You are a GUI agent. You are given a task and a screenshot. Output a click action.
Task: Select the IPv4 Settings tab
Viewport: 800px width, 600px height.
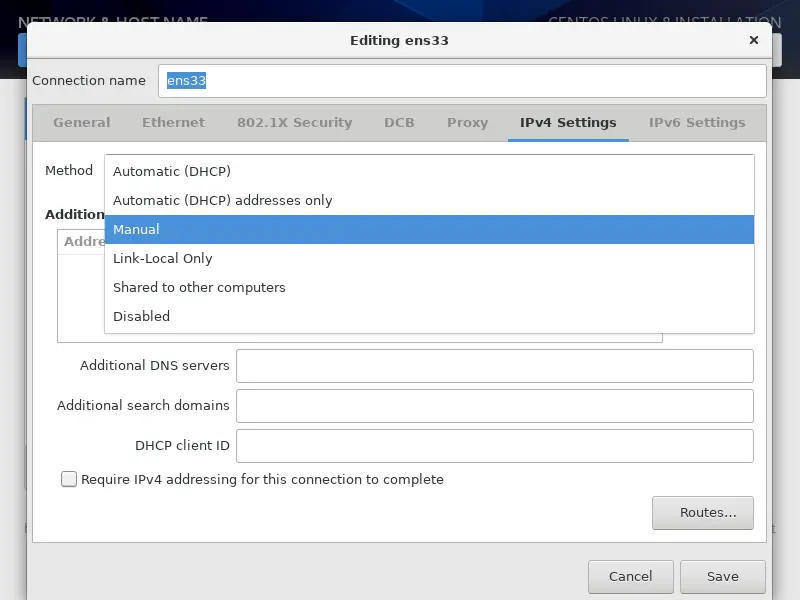coord(568,122)
